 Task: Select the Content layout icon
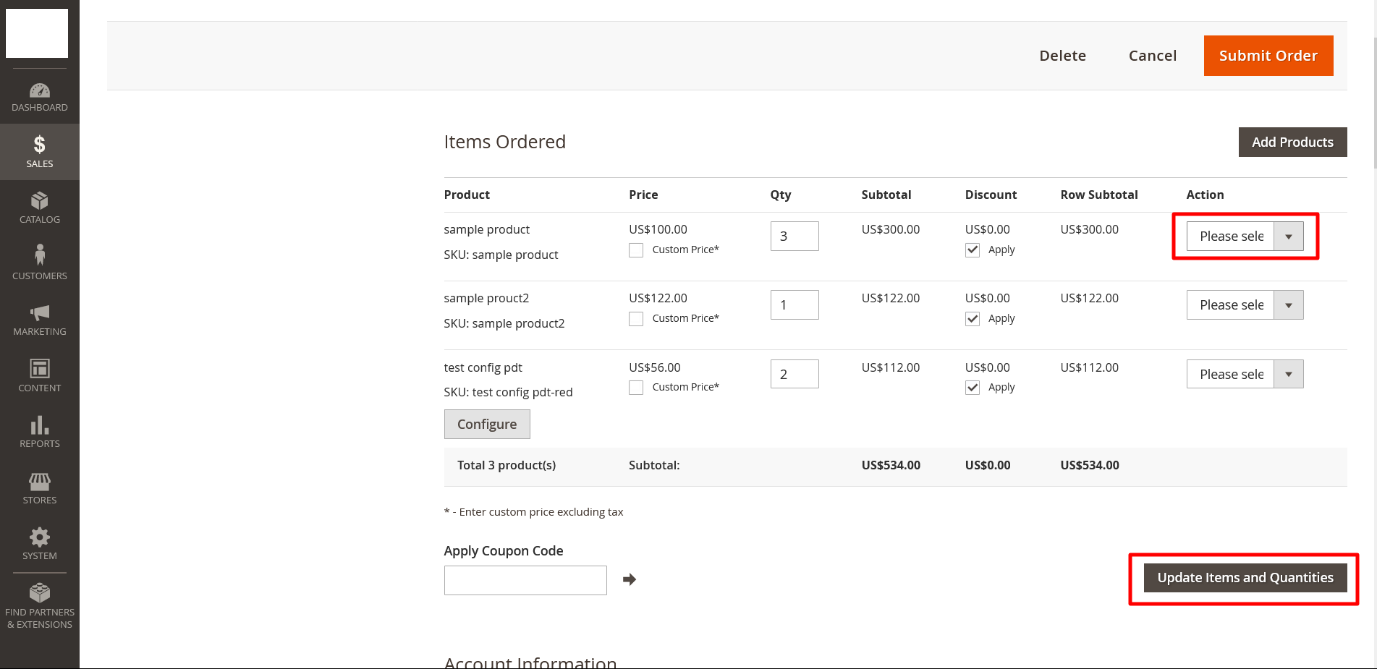(x=40, y=370)
